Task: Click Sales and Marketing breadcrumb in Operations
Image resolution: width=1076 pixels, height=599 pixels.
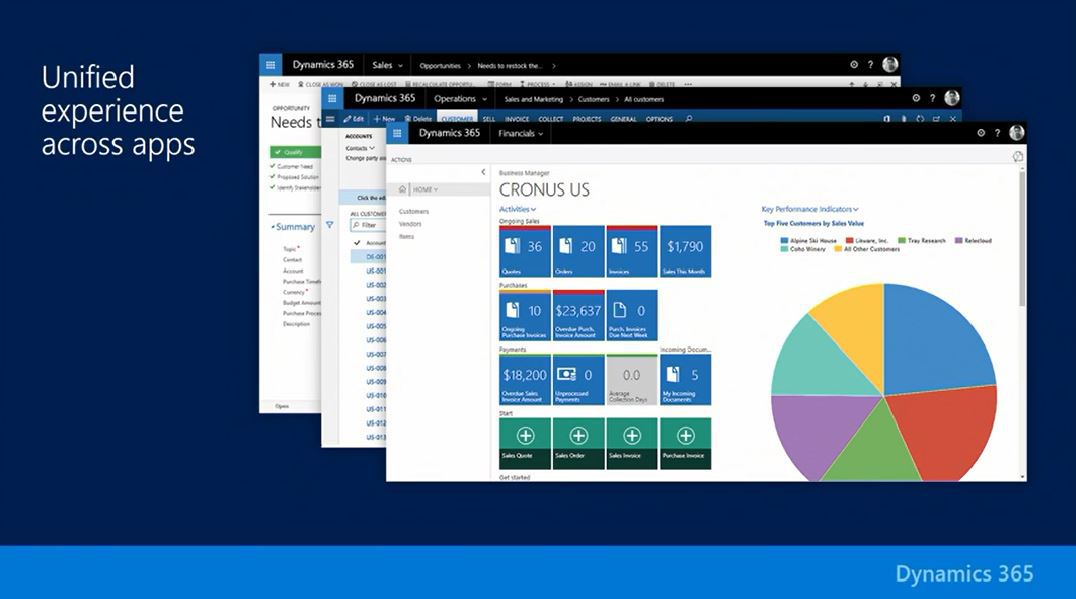Action: coord(534,99)
